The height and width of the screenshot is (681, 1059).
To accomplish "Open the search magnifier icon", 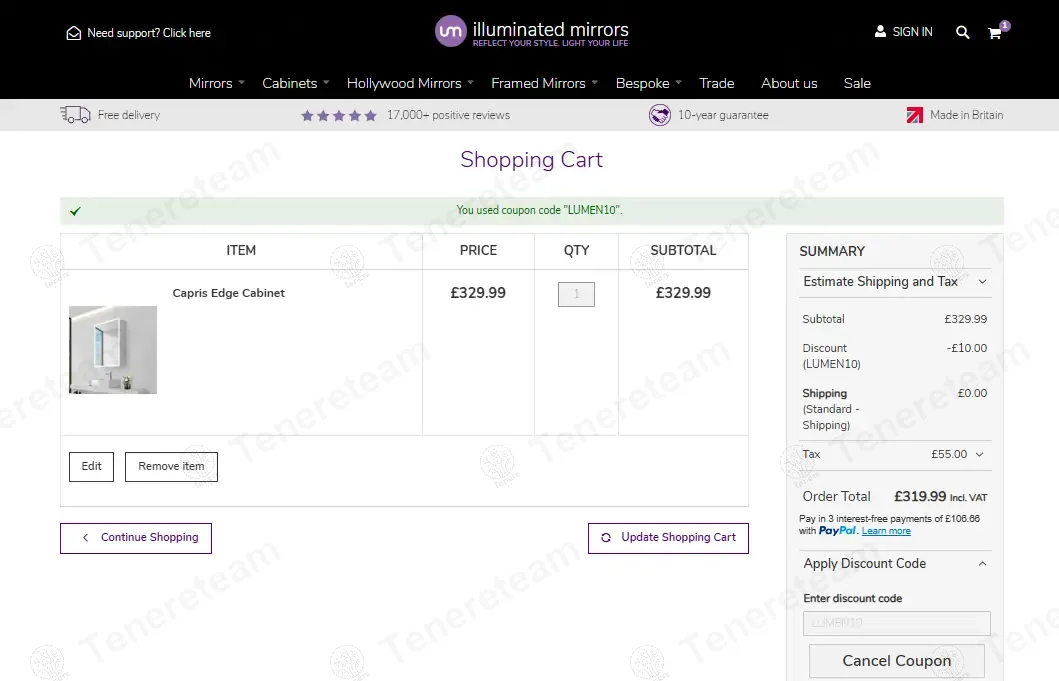I will (x=962, y=32).
